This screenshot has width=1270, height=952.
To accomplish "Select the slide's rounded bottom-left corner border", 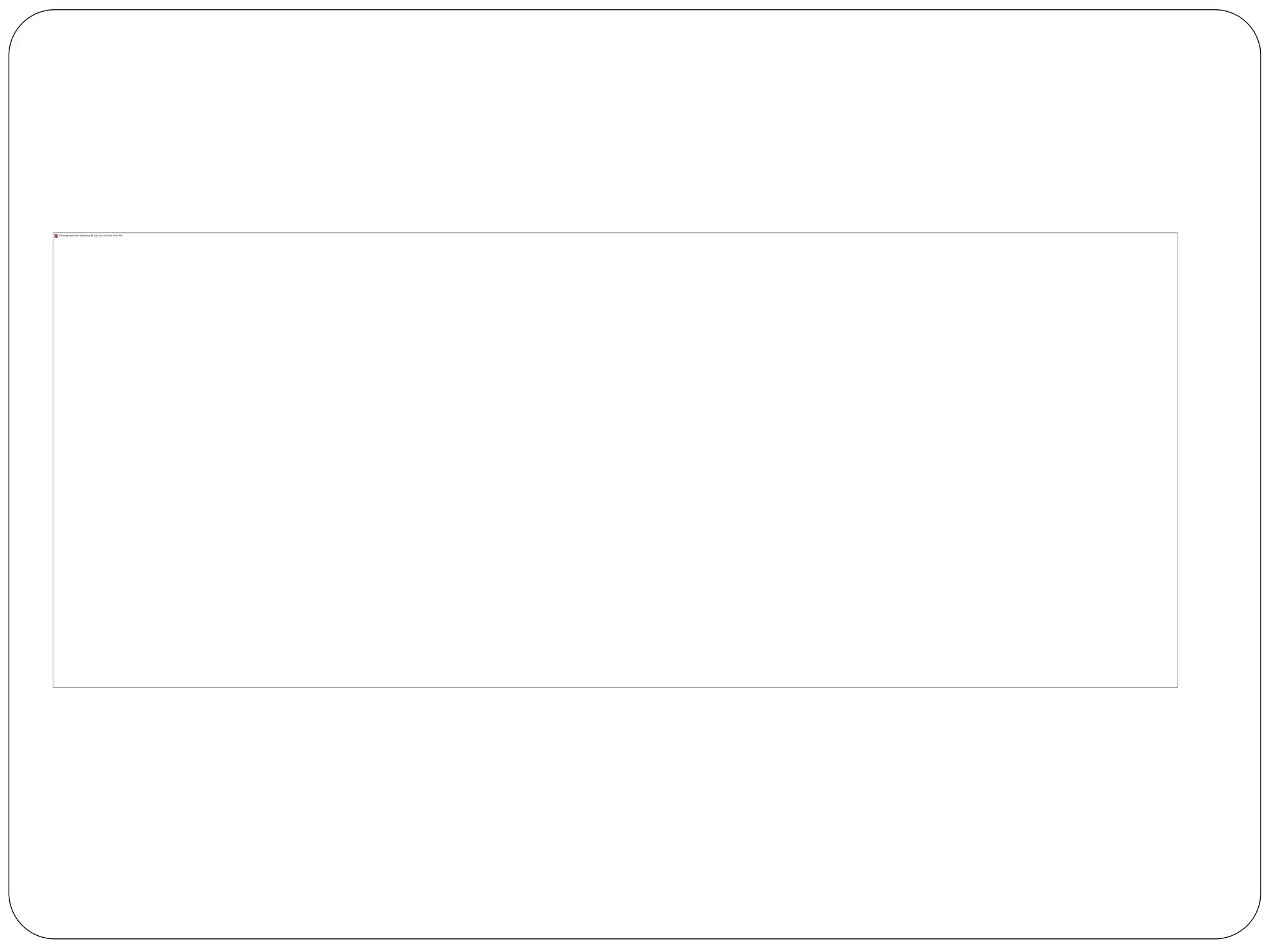I will pyautogui.click(x=22, y=925).
